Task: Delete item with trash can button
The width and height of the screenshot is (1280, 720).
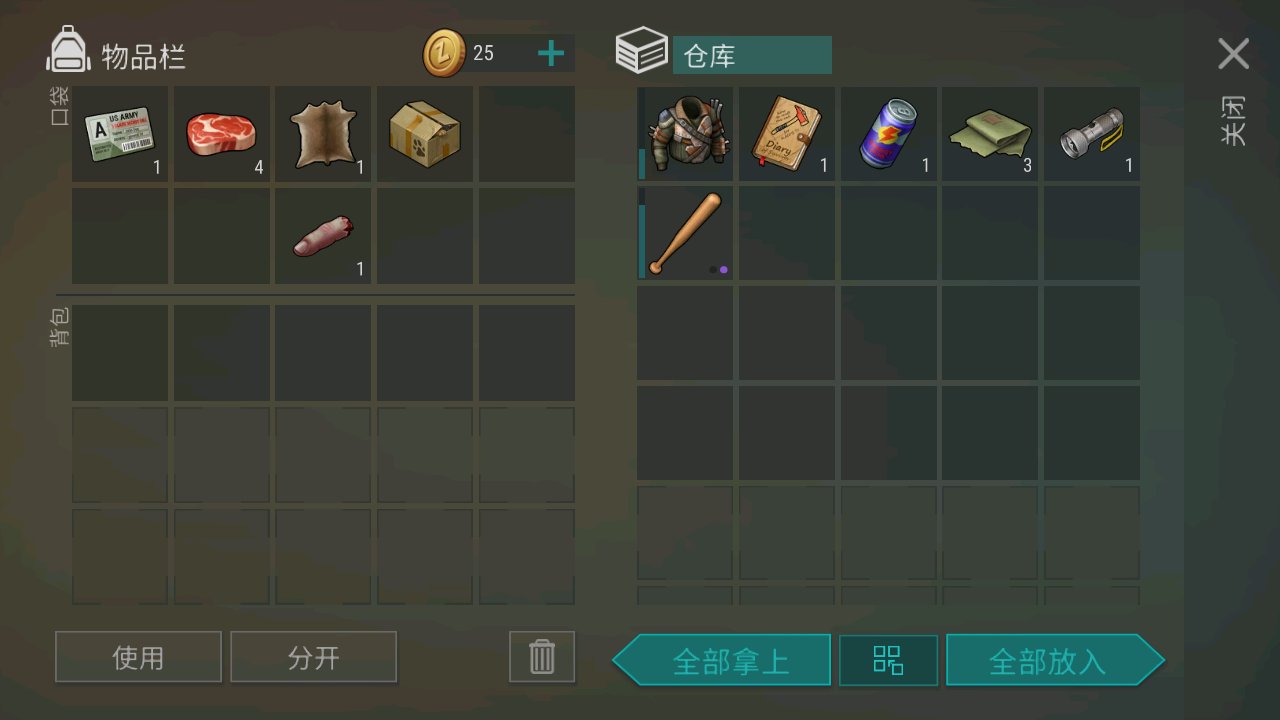Action: pos(542,657)
